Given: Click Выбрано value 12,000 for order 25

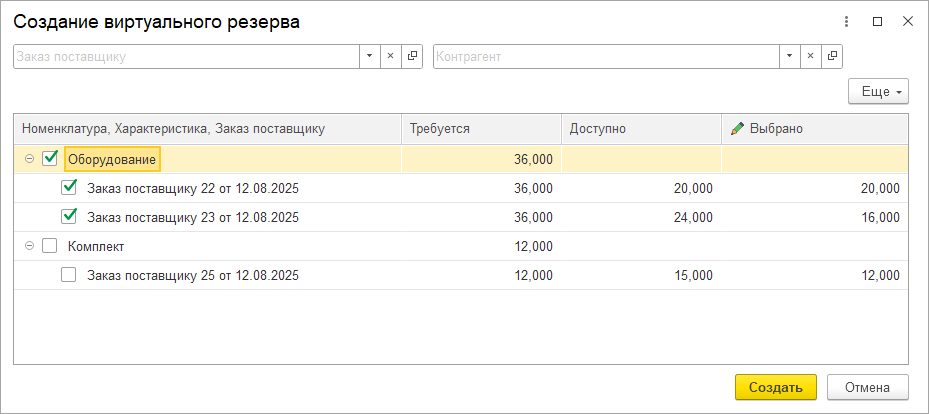Looking at the screenshot, I should pyautogui.click(x=880, y=275).
